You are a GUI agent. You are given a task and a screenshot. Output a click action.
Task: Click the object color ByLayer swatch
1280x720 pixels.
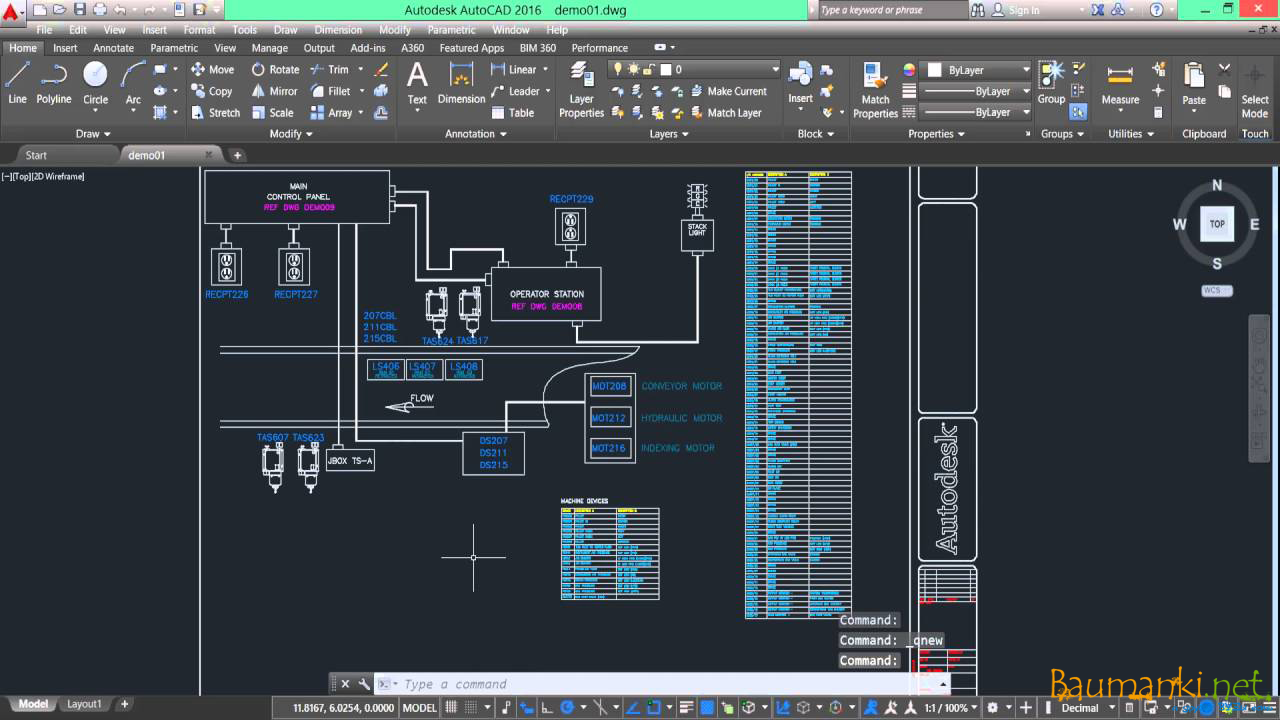pos(934,70)
